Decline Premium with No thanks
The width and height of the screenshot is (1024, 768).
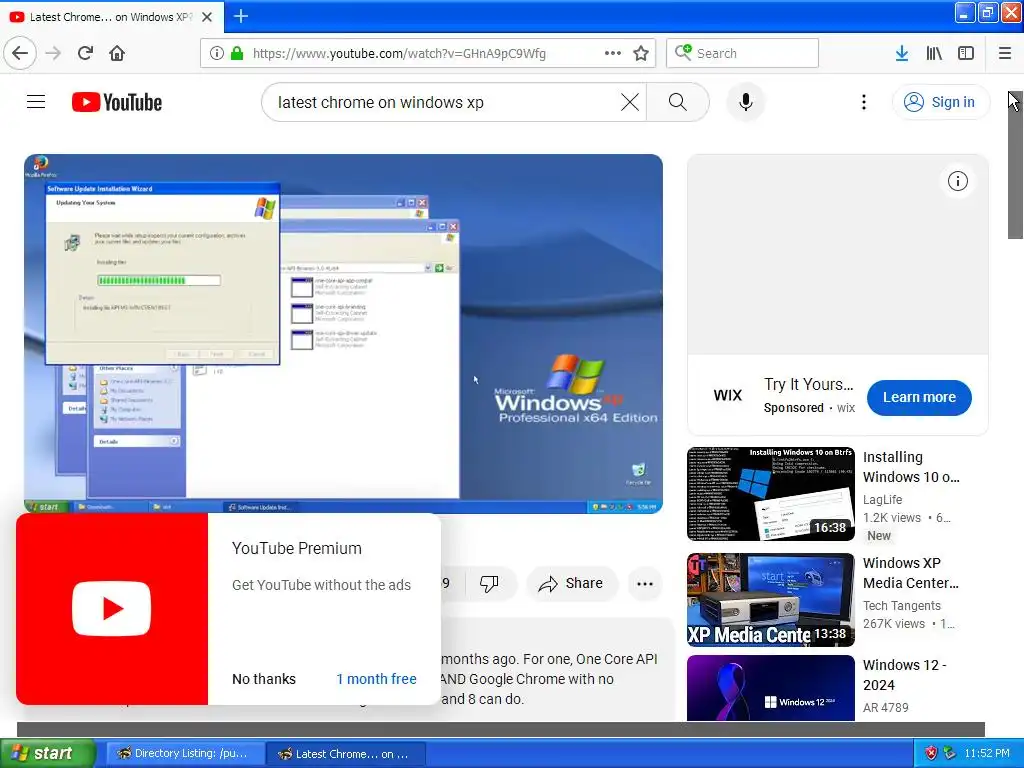[x=264, y=679]
